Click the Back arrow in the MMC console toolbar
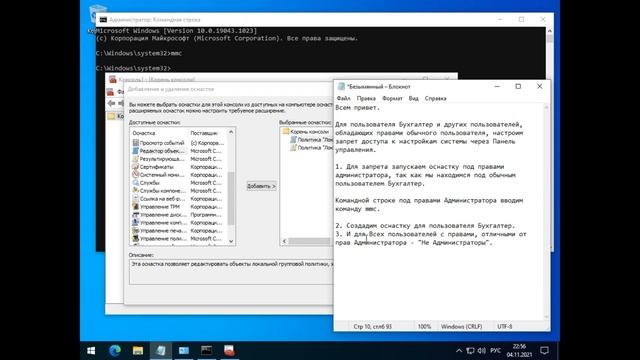The width and height of the screenshot is (640, 360). pos(111,104)
